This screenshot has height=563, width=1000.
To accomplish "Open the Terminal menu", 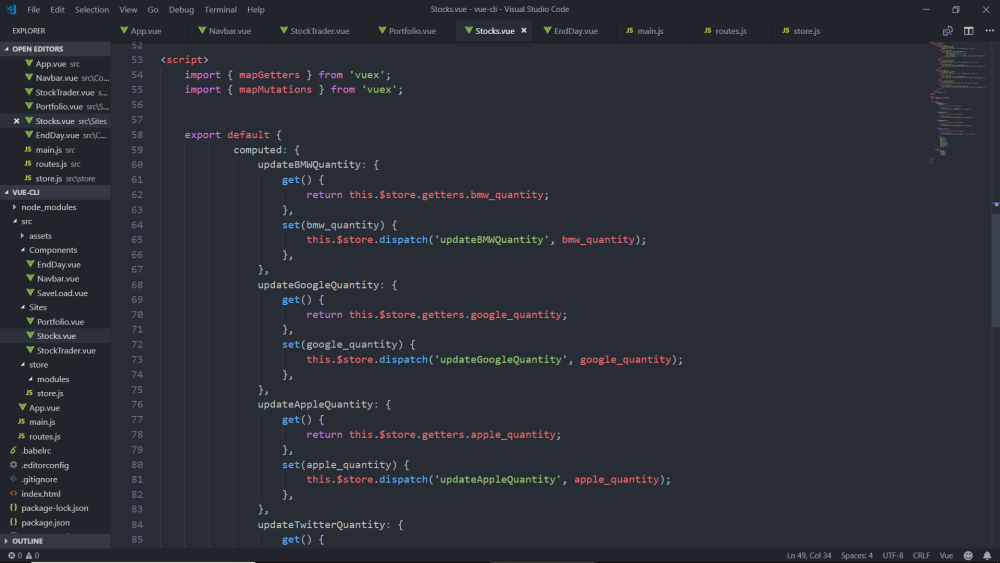I will click(x=220, y=9).
